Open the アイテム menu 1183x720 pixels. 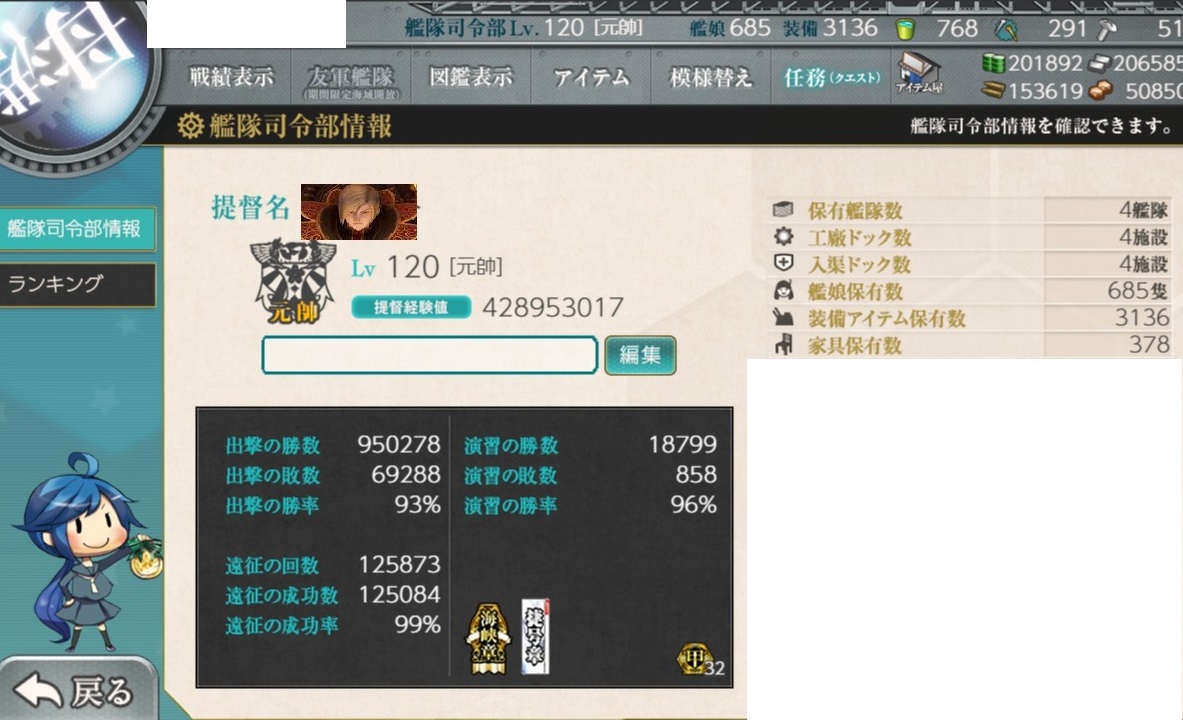click(591, 77)
